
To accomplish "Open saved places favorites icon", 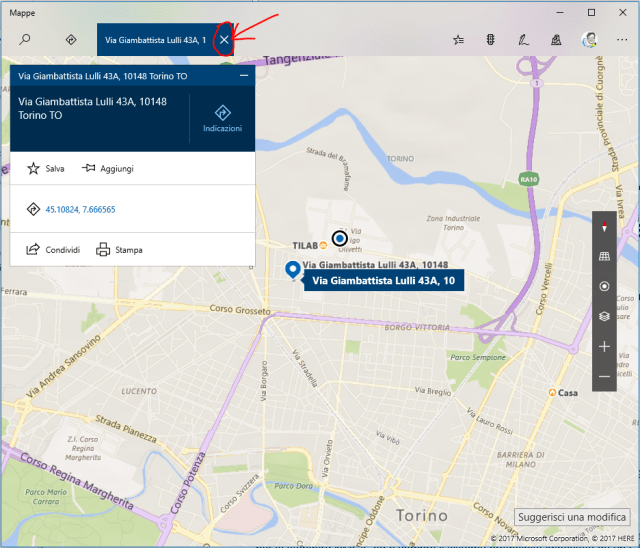I will click(x=458, y=40).
